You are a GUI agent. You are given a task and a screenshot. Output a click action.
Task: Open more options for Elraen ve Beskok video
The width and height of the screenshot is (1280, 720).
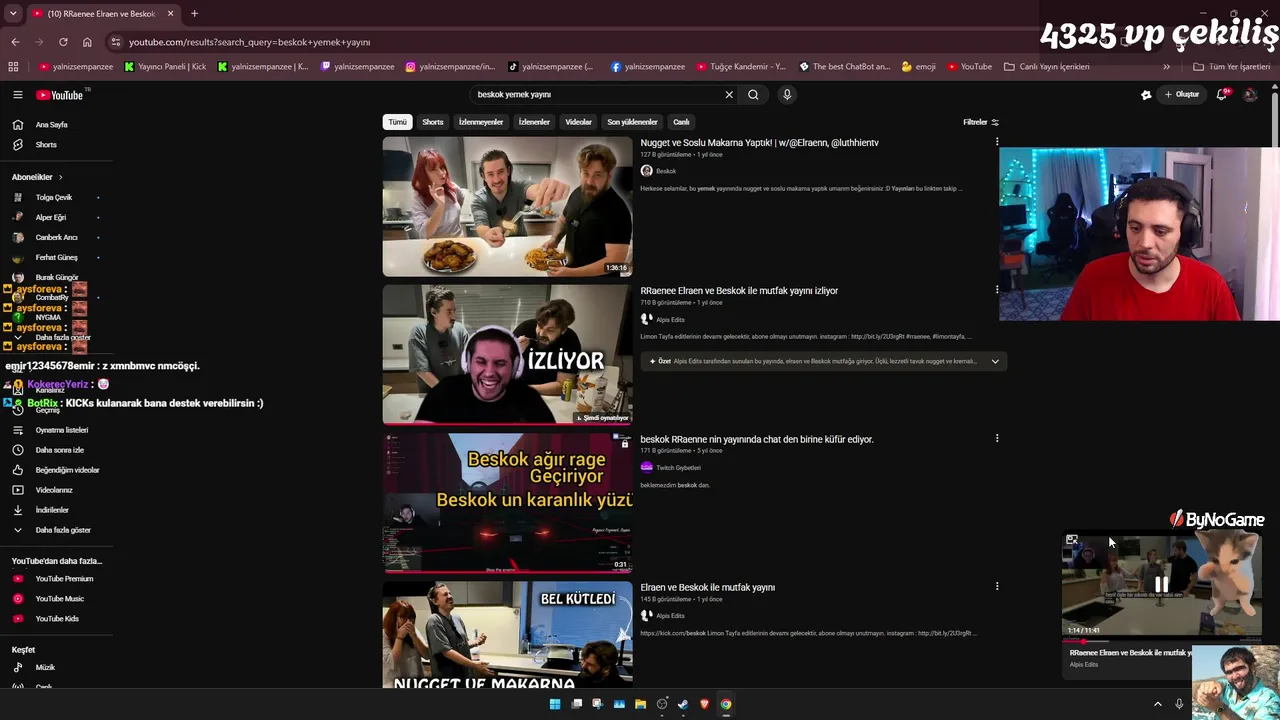pos(997,586)
